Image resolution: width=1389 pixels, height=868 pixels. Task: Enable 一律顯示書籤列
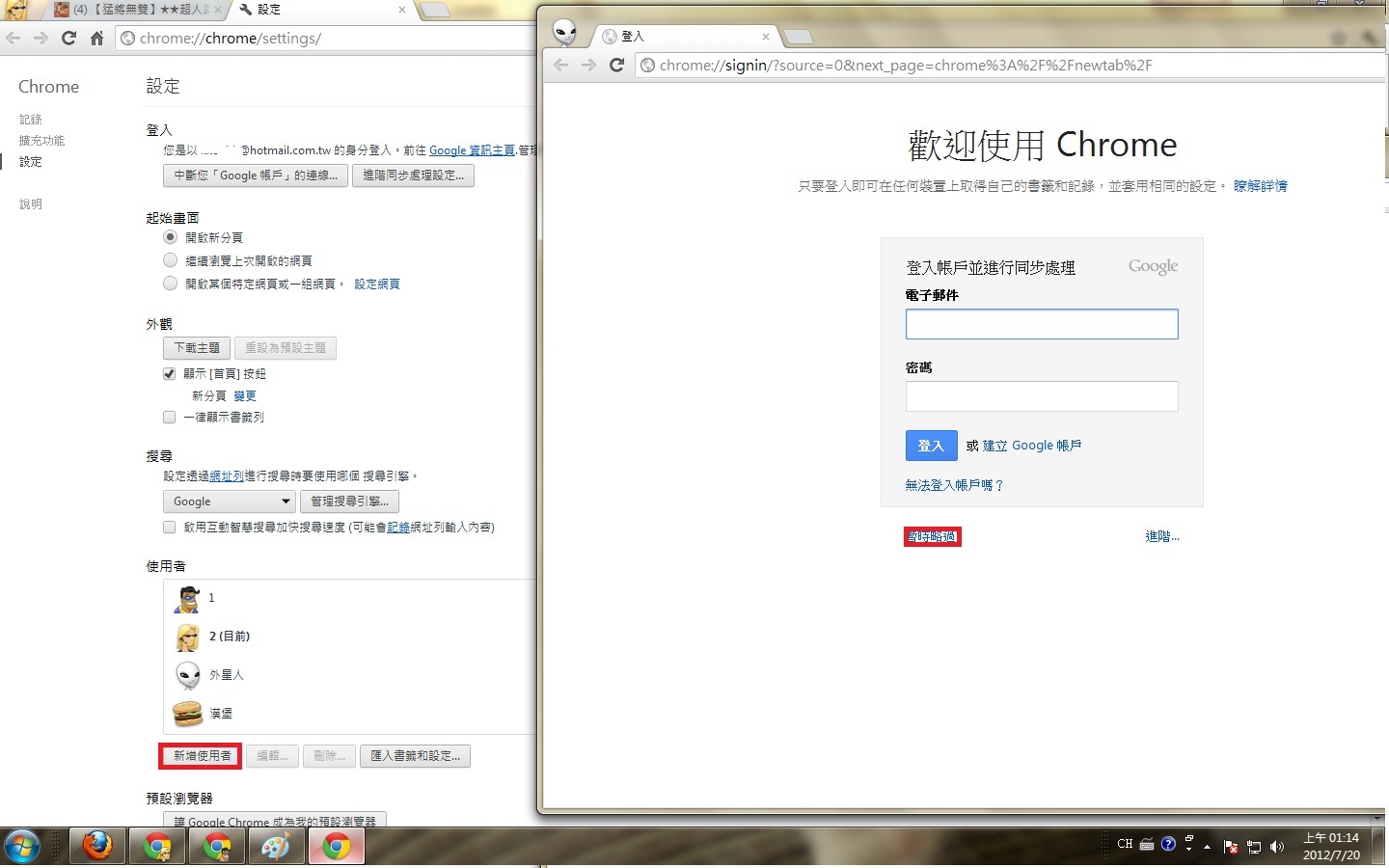[x=169, y=417]
